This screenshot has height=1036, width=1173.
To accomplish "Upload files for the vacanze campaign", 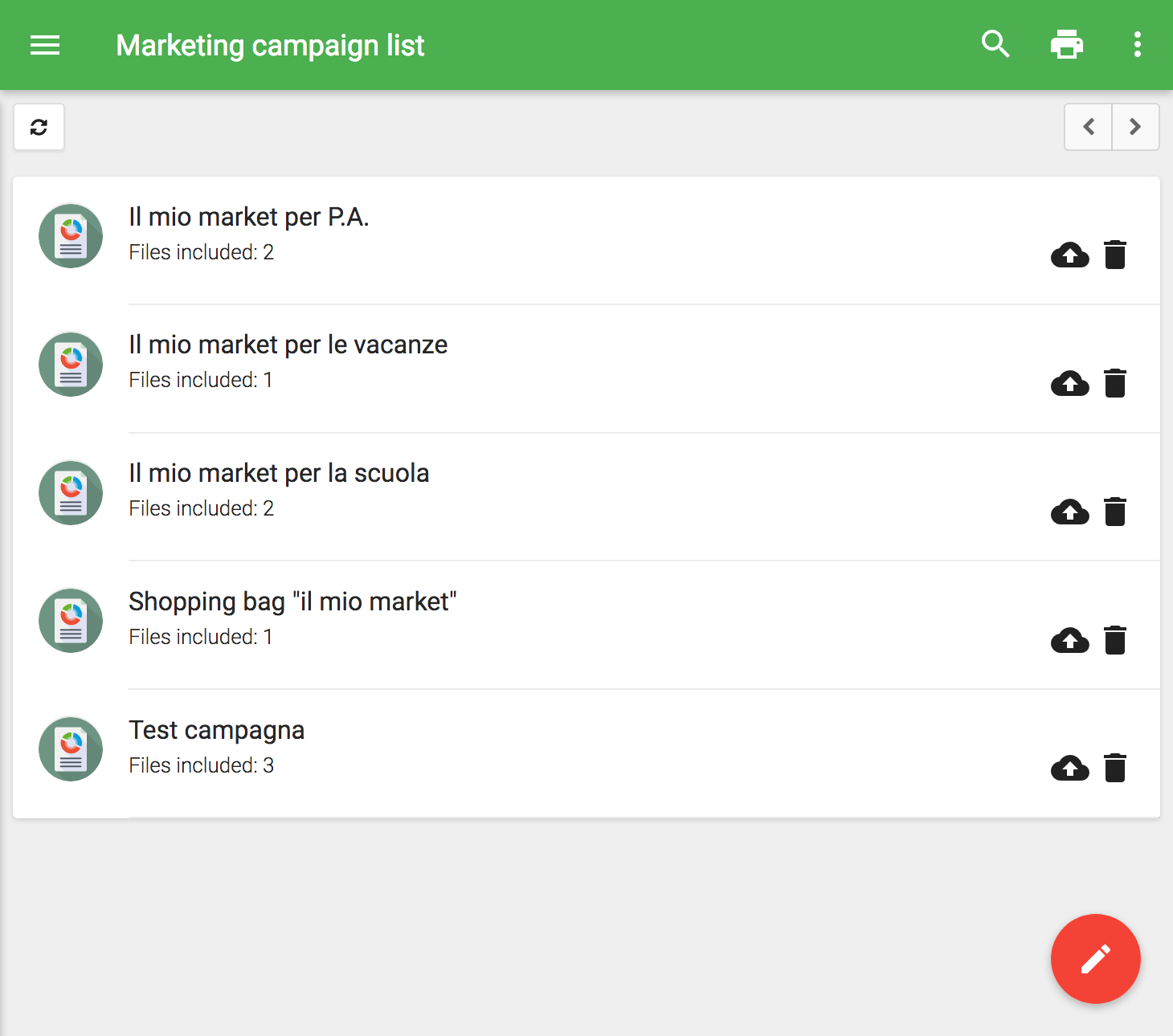I will point(1069,383).
